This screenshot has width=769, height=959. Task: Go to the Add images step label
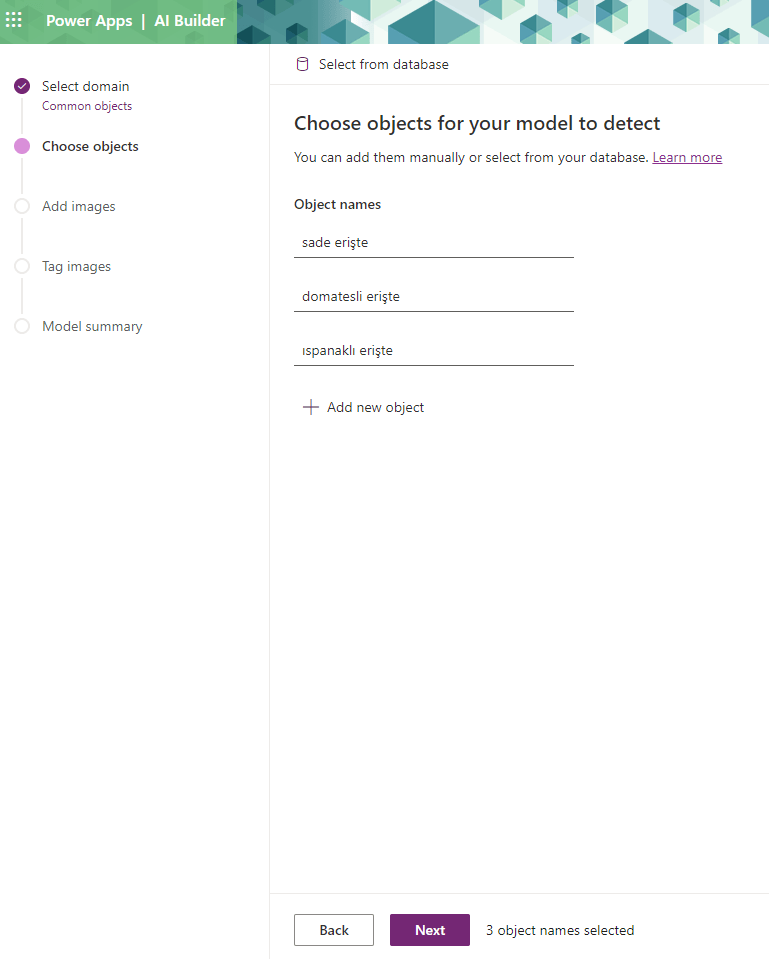[x=79, y=207]
